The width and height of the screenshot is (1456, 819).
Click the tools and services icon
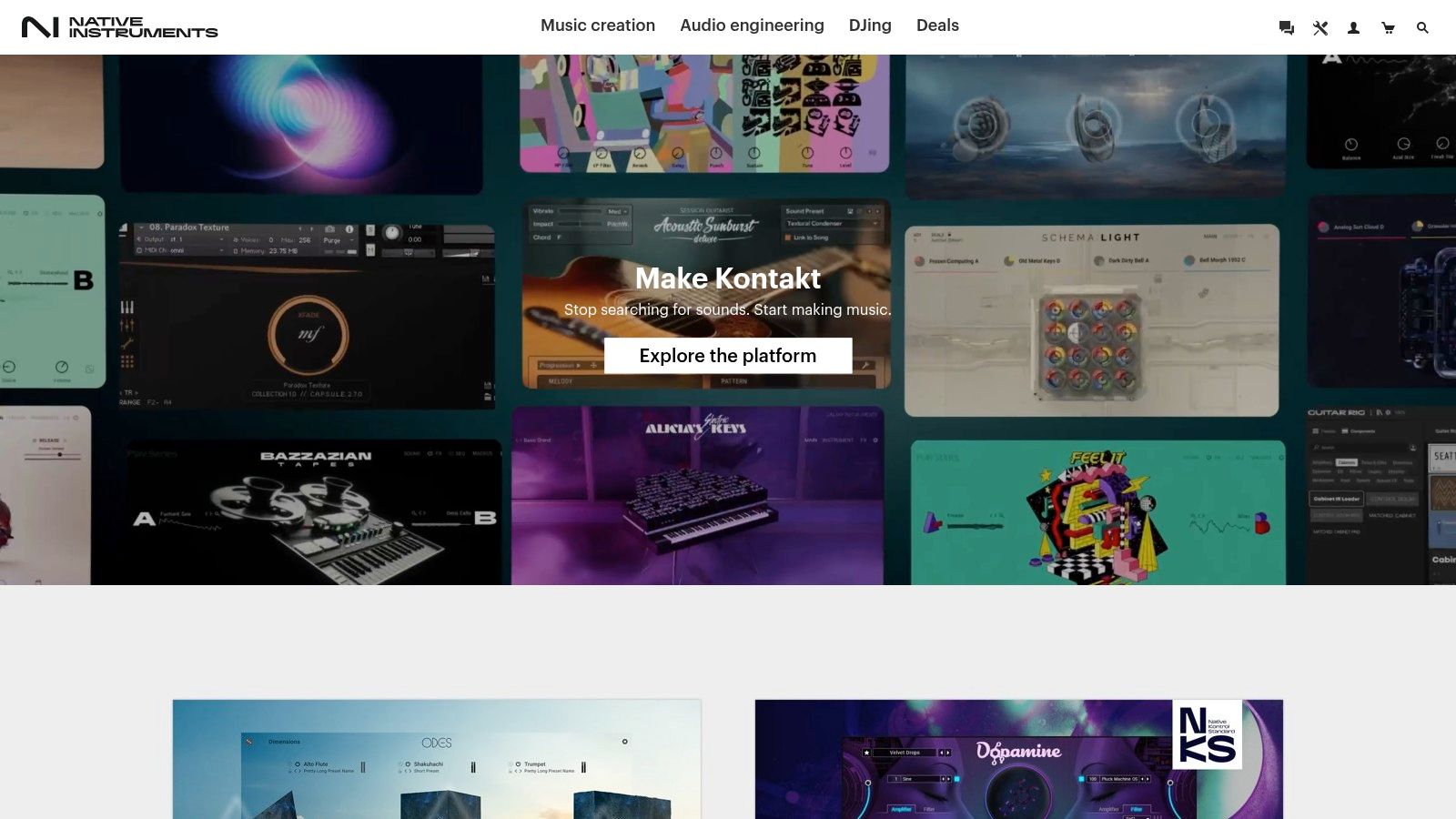[x=1320, y=27]
